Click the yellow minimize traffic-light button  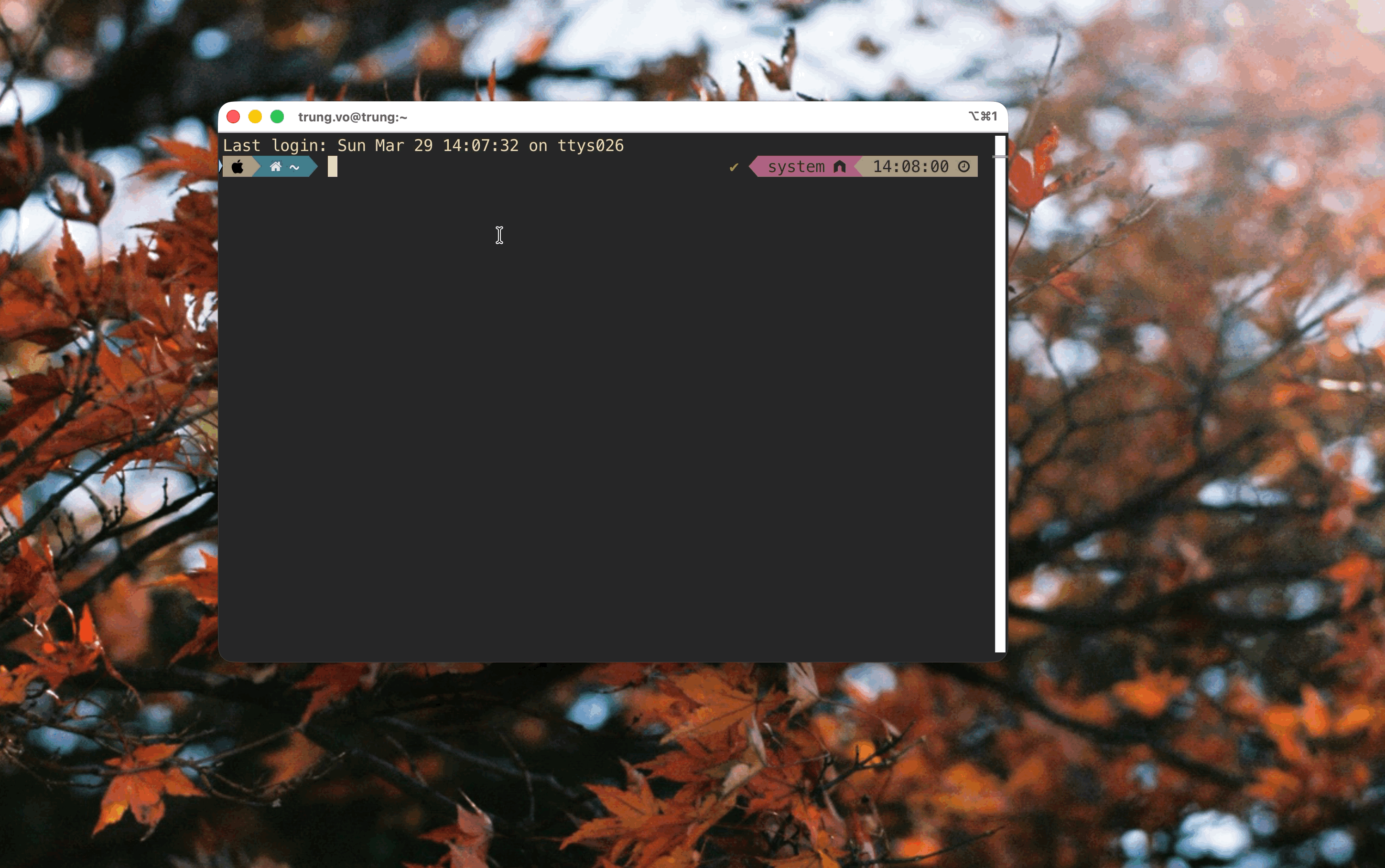coord(255,116)
